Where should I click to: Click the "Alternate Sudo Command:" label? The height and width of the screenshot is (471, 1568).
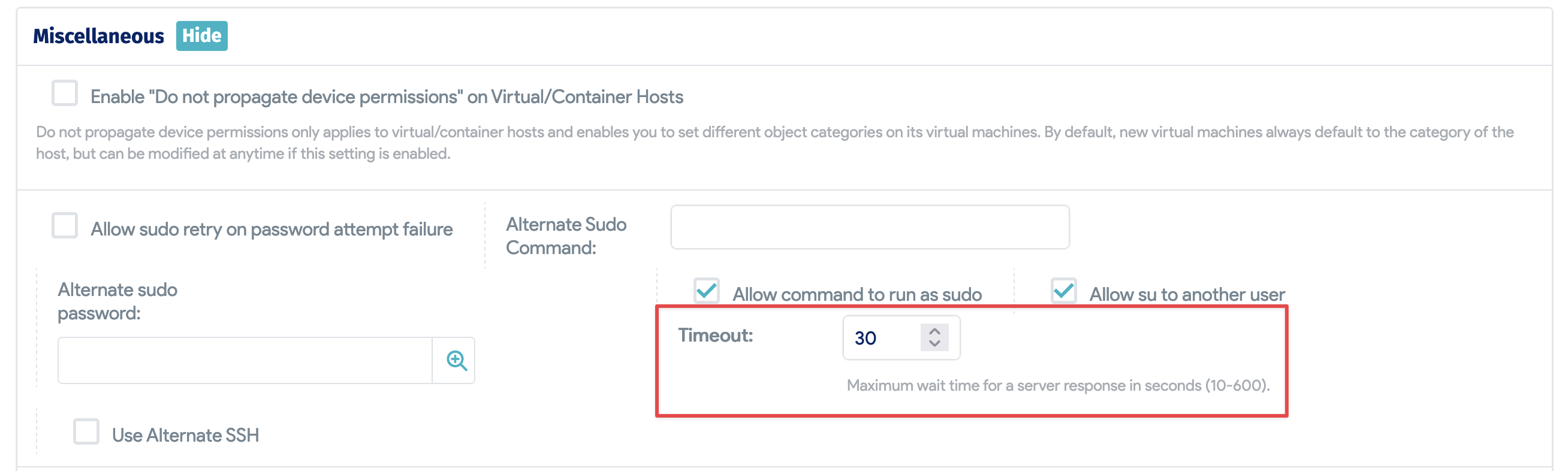(x=565, y=236)
